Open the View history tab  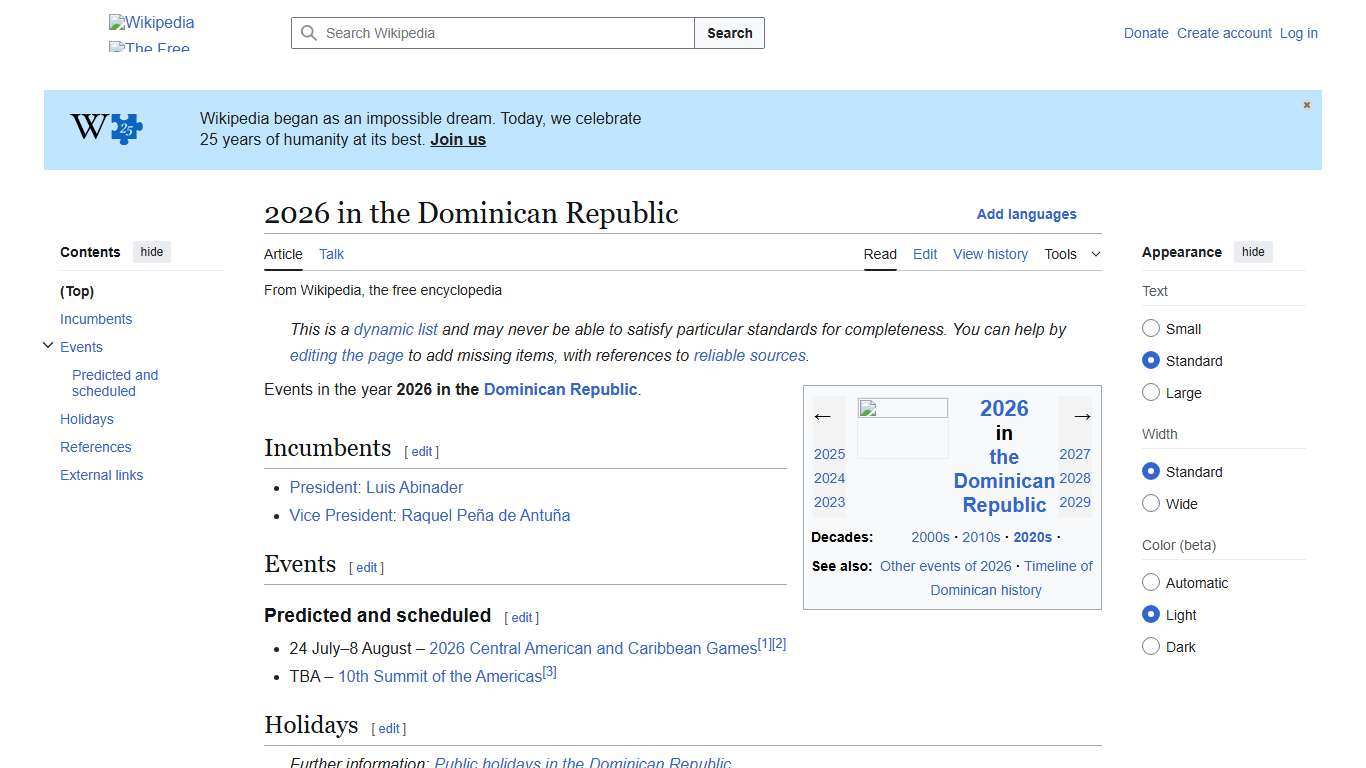tap(990, 254)
